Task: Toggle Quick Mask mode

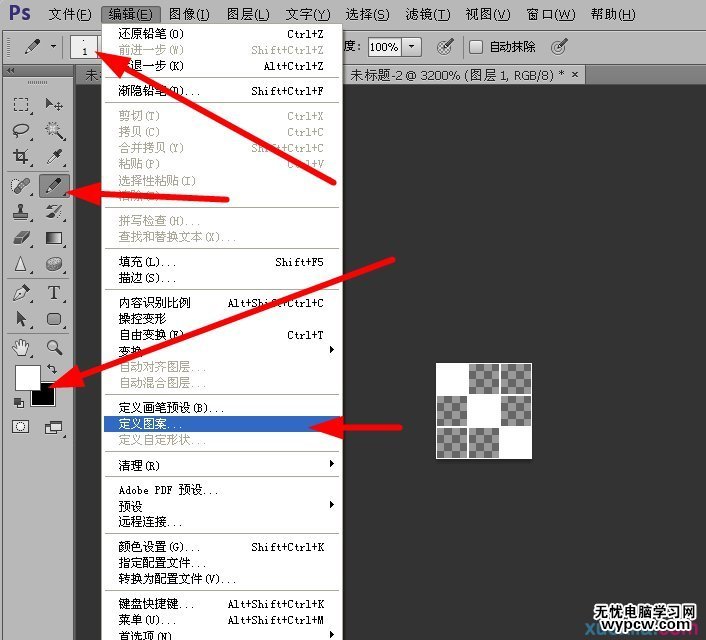Action: (x=20, y=427)
